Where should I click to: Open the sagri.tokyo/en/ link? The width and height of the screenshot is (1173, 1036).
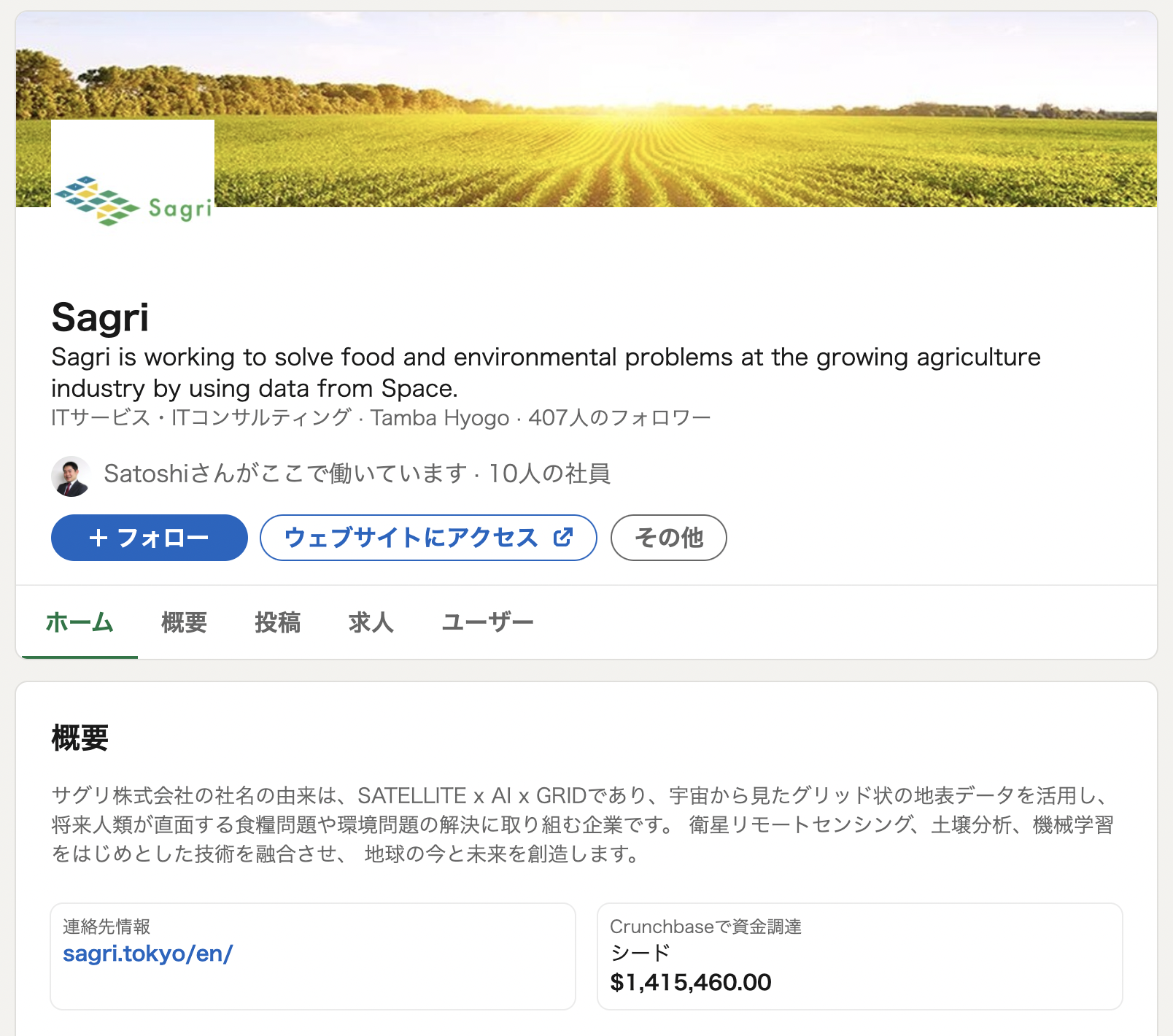pos(148,954)
